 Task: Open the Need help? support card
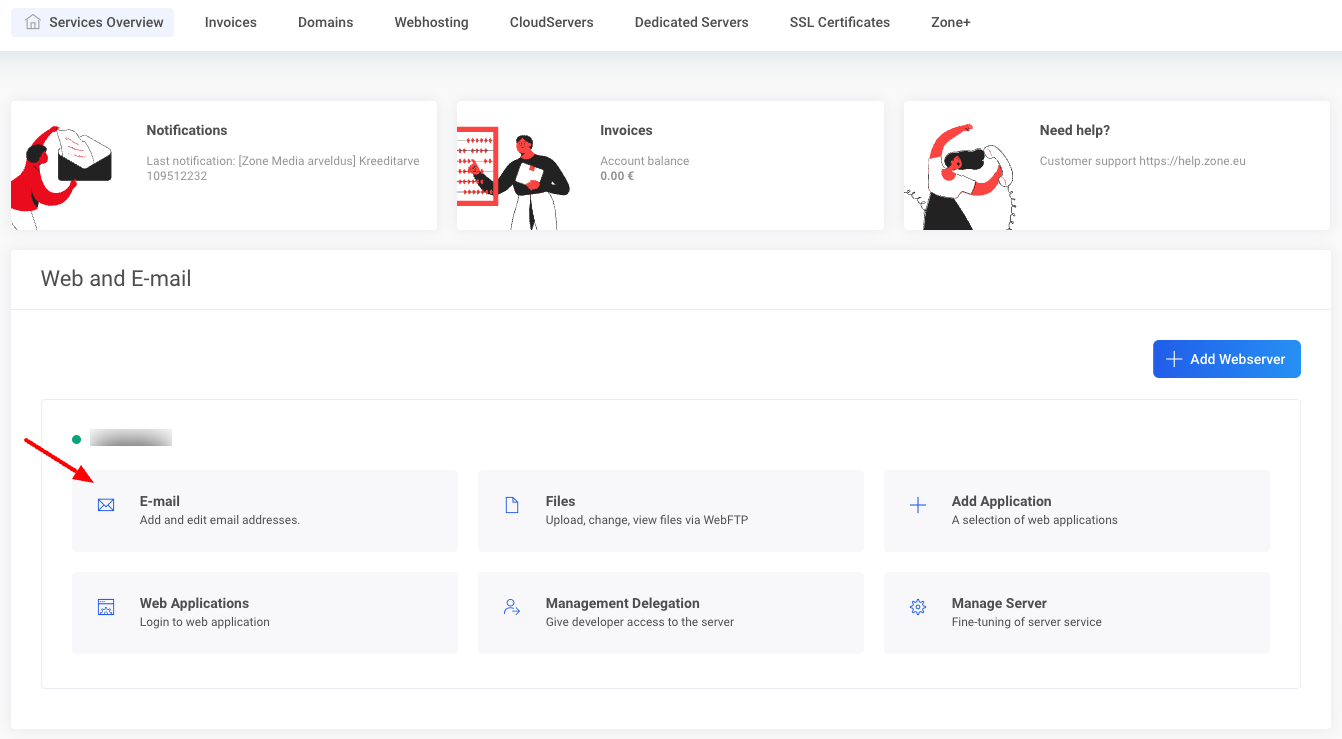1116,165
